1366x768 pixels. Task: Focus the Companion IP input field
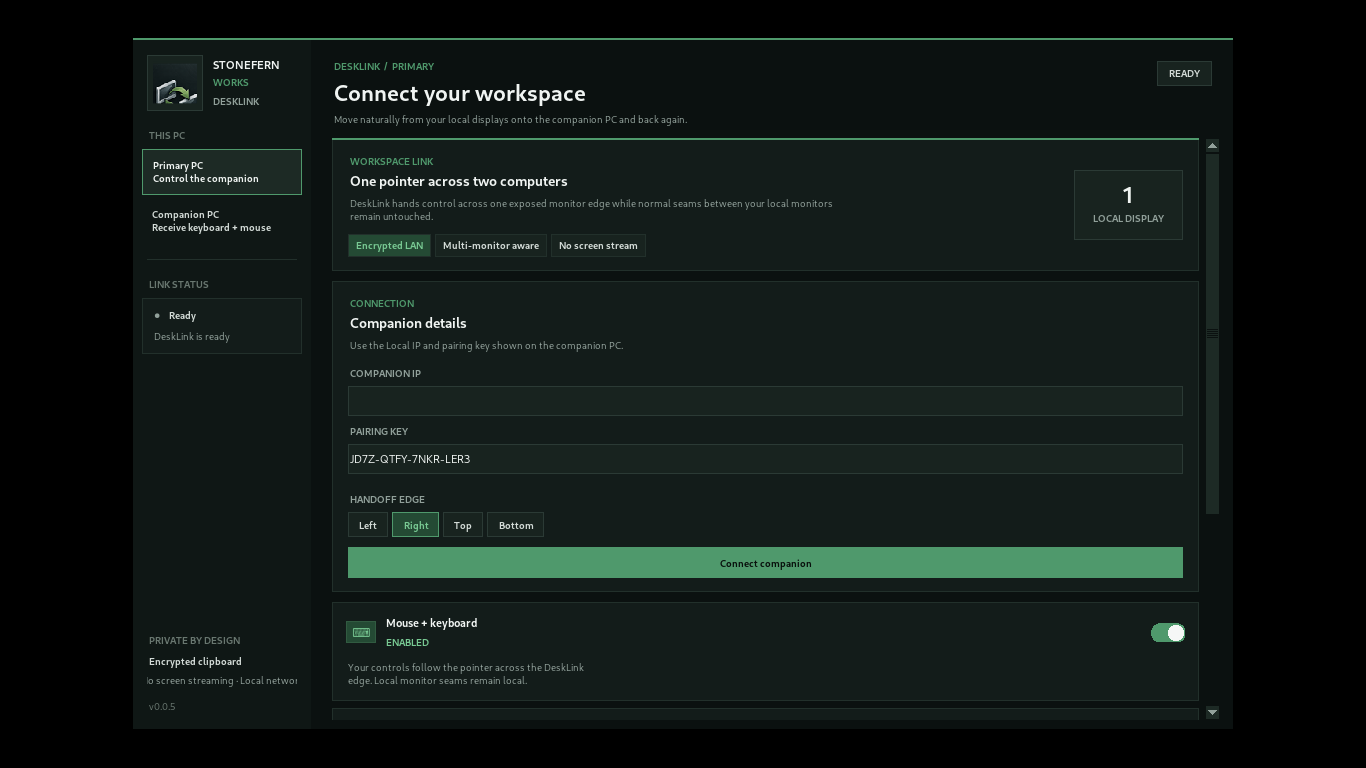[765, 401]
